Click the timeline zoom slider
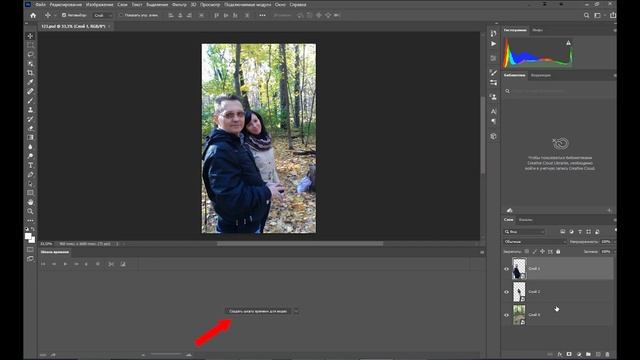The image size is (640, 360). 166,354
